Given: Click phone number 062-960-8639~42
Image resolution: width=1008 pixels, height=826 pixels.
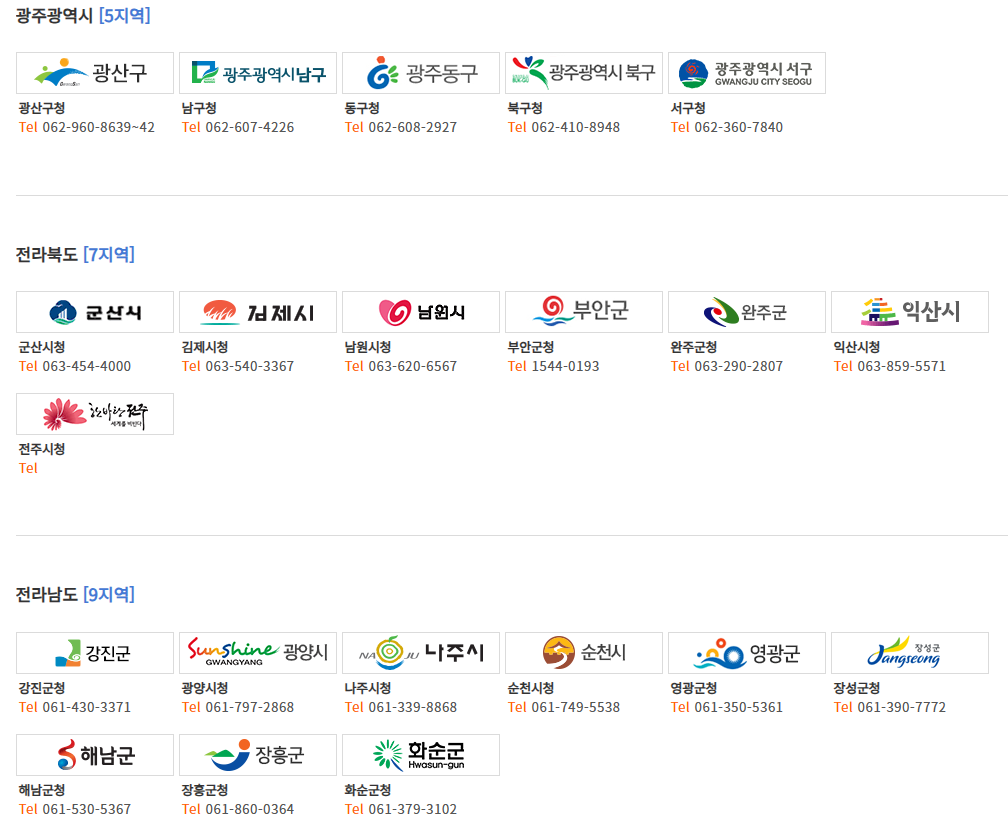Looking at the screenshot, I should click(x=98, y=127).
